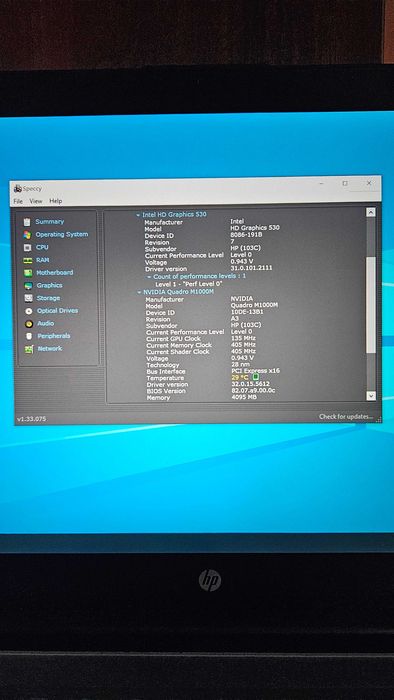Maximize the Speccy window
394x700 pixels.
(x=344, y=183)
